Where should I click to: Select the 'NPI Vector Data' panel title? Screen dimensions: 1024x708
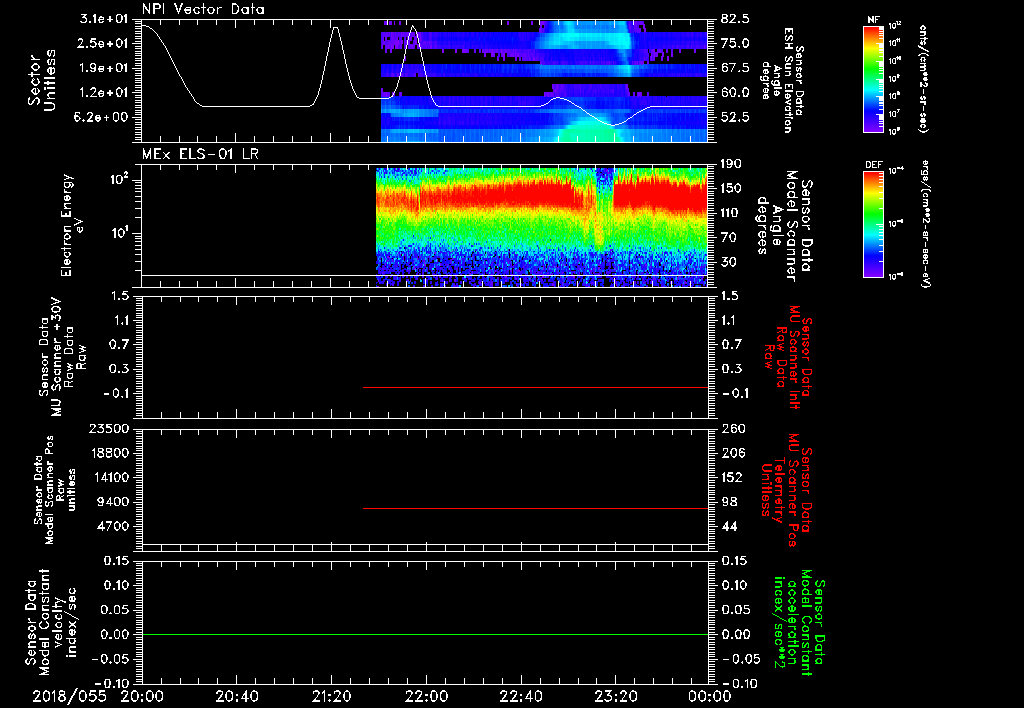[x=203, y=9]
